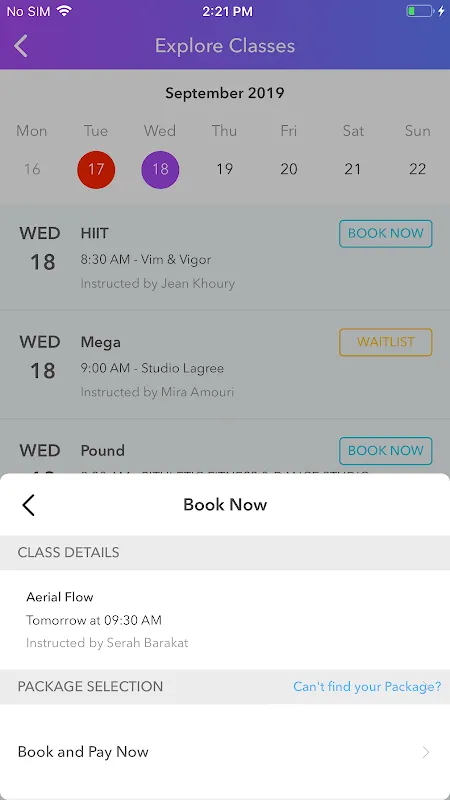Tap the Wi-Fi status icon
This screenshot has height=800, width=450.
pyautogui.click(x=64, y=11)
